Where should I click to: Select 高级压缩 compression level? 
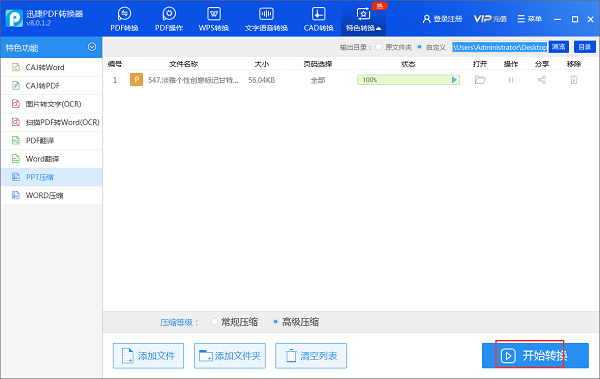[276, 322]
